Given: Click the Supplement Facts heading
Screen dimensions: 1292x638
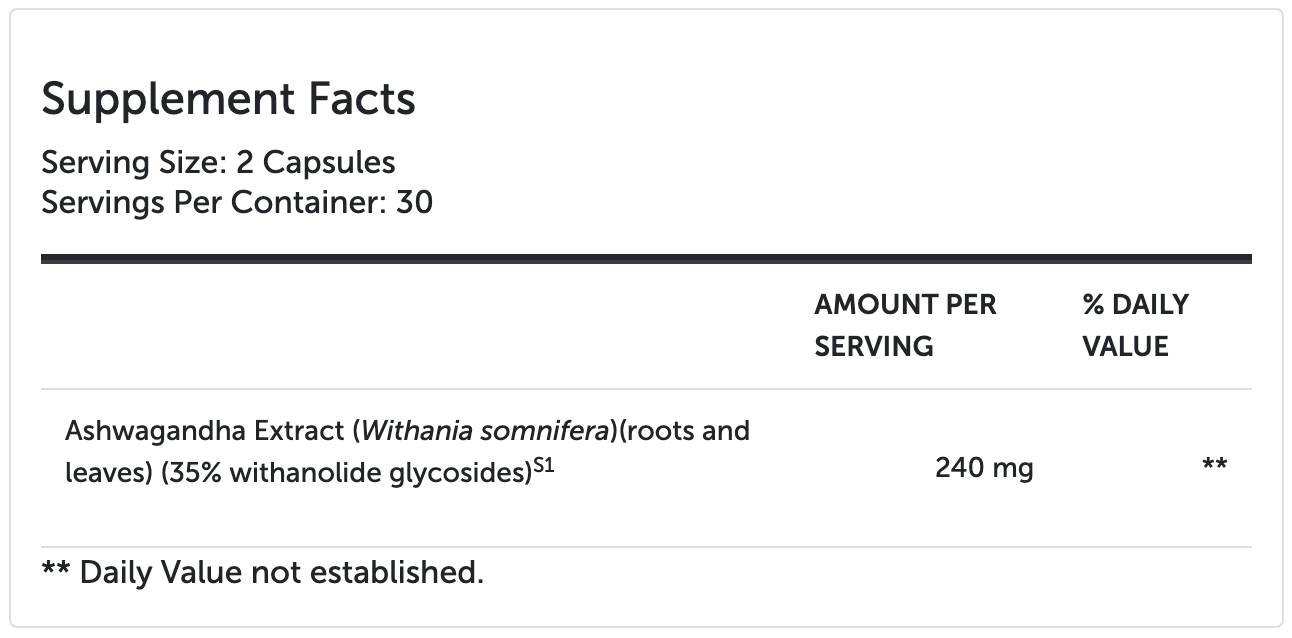Looking at the screenshot, I should [228, 99].
